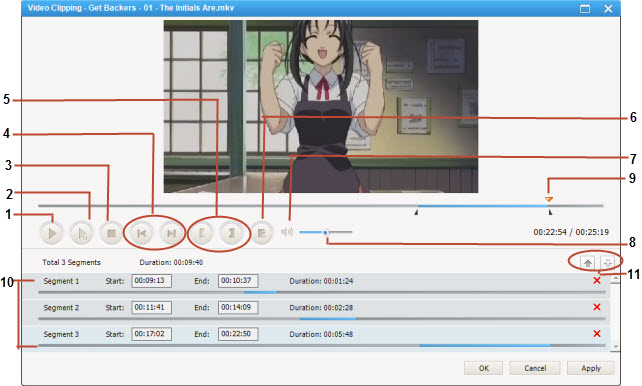642x386 pixels.
Task: Jump to next frame button
Action: [171, 234]
